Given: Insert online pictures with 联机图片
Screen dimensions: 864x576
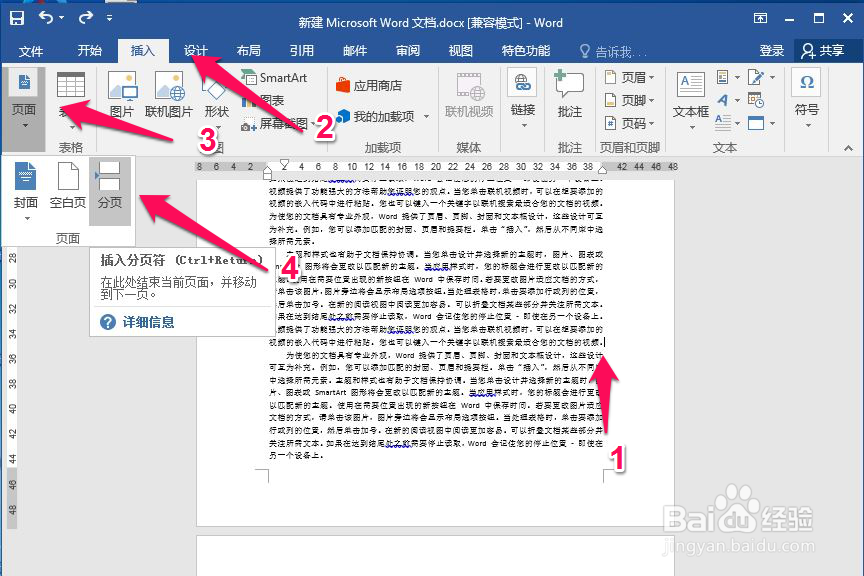Looking at the screenshot, I should click(169, 95).
